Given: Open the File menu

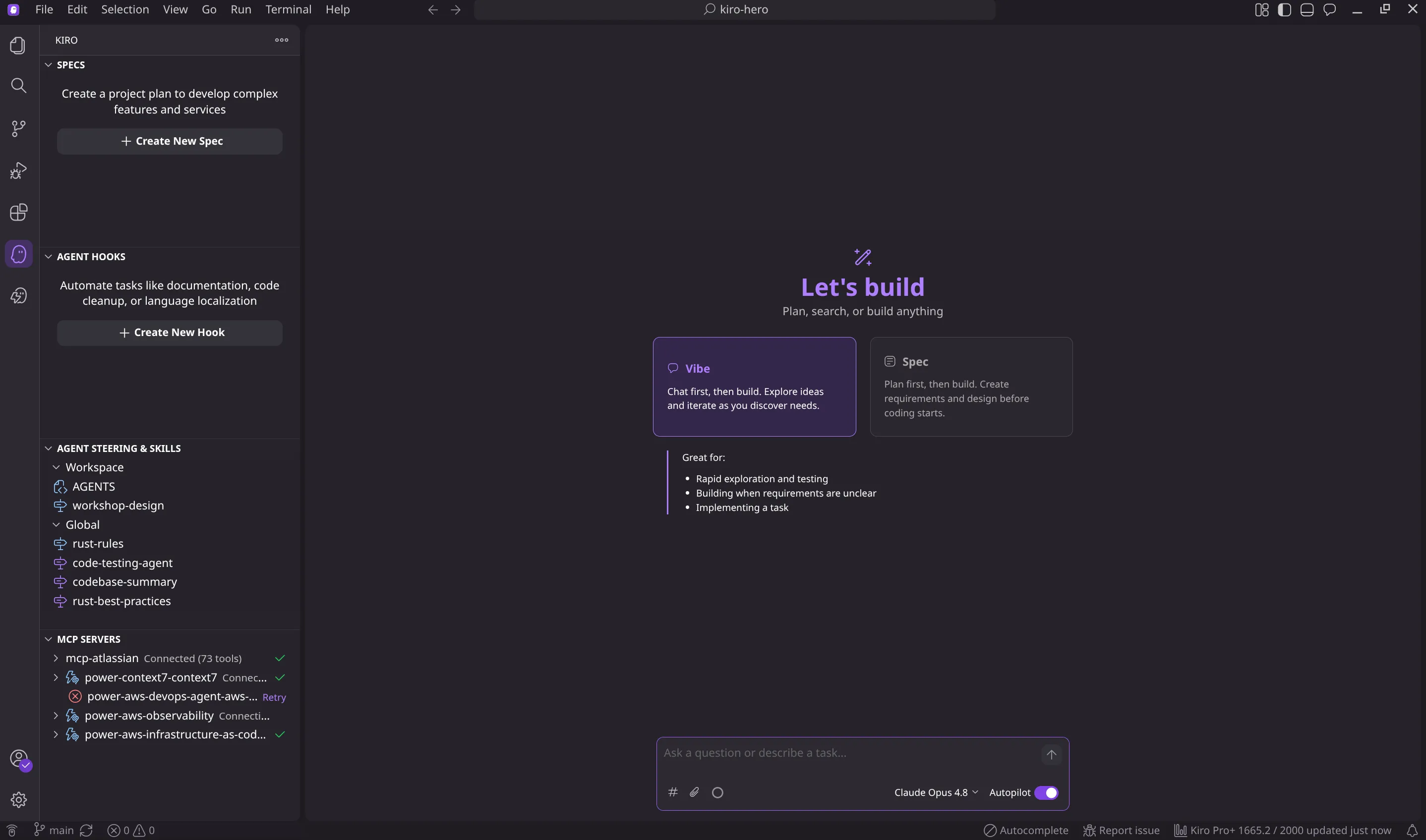Looking at the screenshot, I should click(x=44, y=9).
